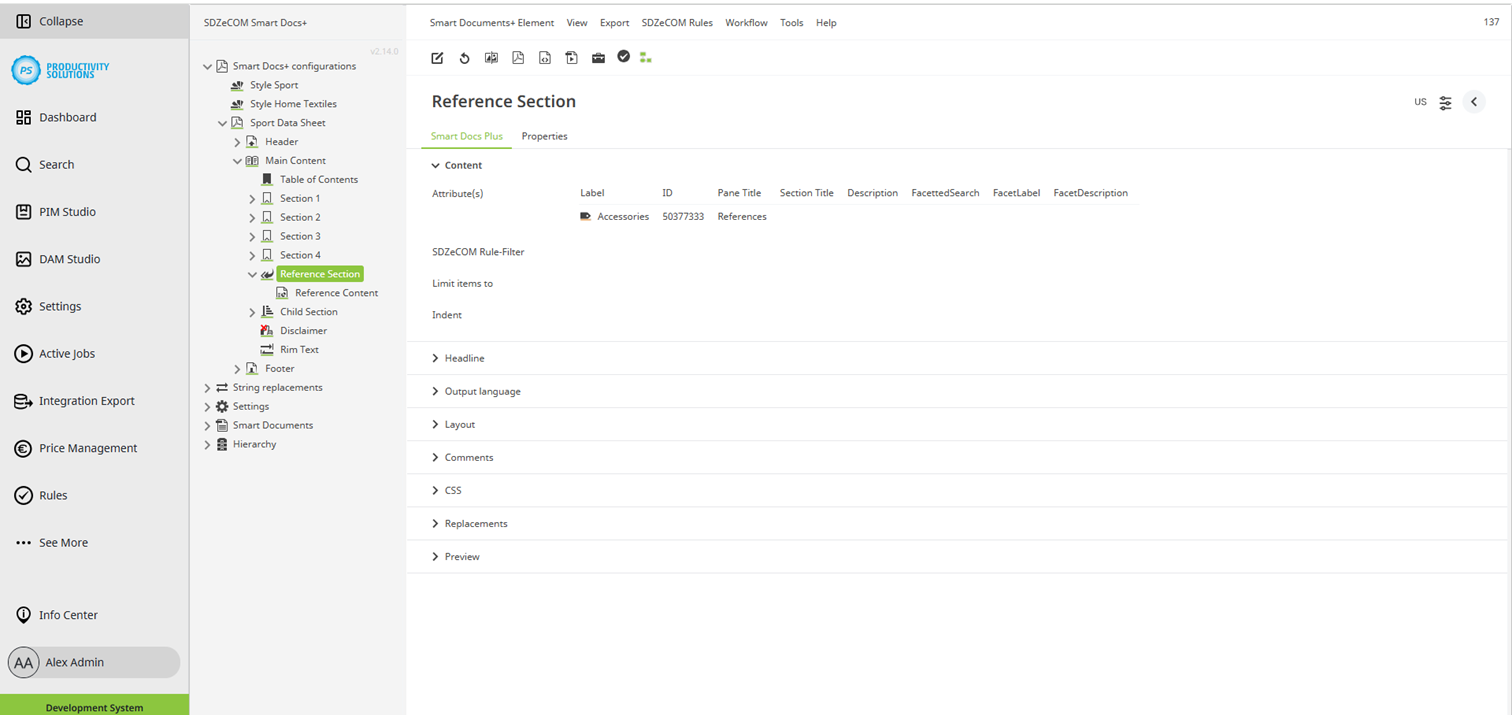
Task: Open the filter settings icon near the US label
Action: (x=1444, y=101)
